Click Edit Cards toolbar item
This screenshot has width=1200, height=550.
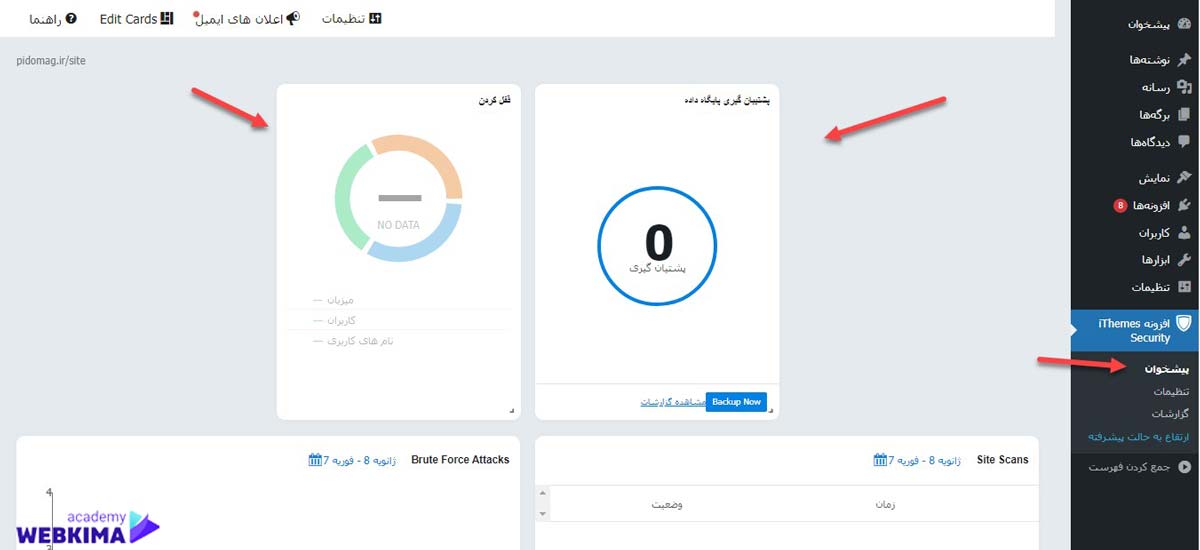click(136, 19)
